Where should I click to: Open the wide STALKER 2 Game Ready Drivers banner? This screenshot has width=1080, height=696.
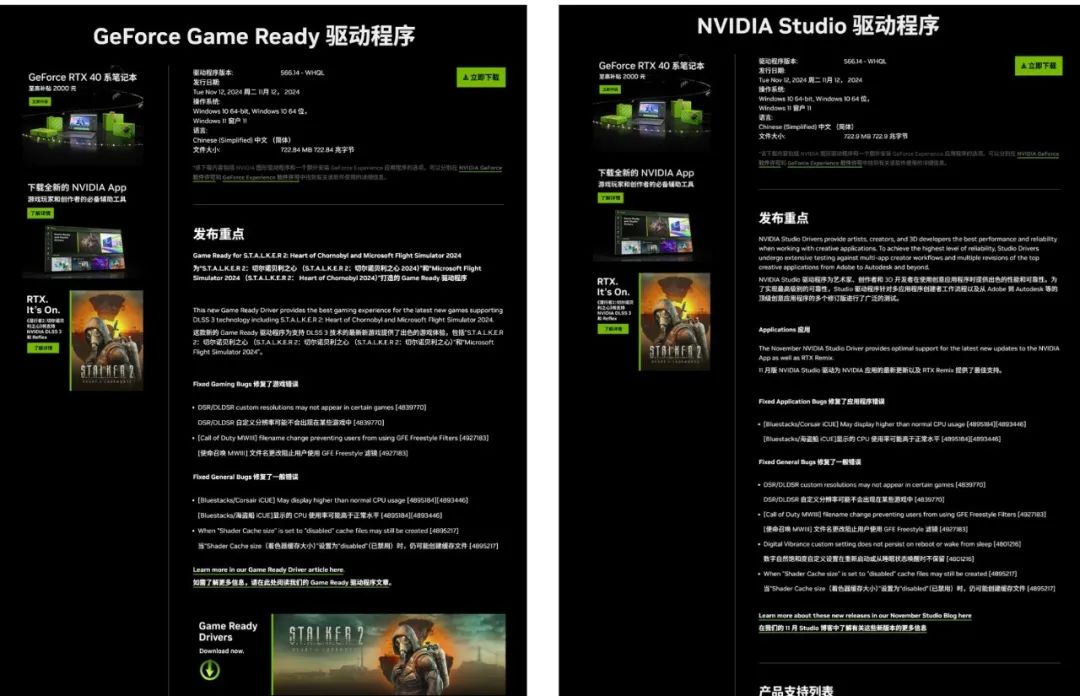pyautogui.click(x=389, y=654)
